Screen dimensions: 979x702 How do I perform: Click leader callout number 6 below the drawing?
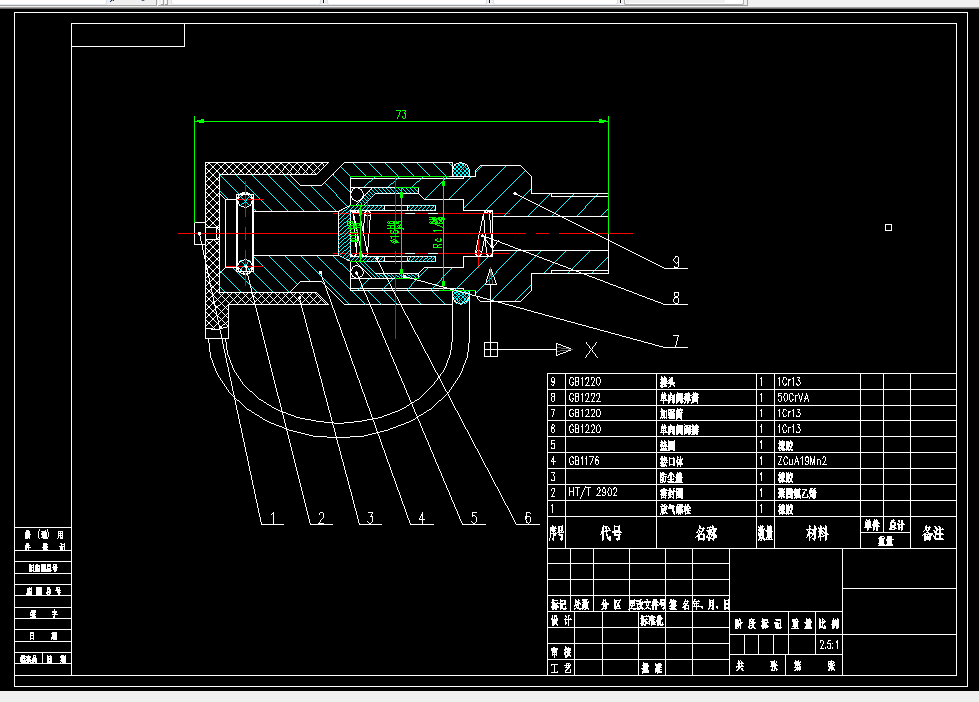(528, 518)
